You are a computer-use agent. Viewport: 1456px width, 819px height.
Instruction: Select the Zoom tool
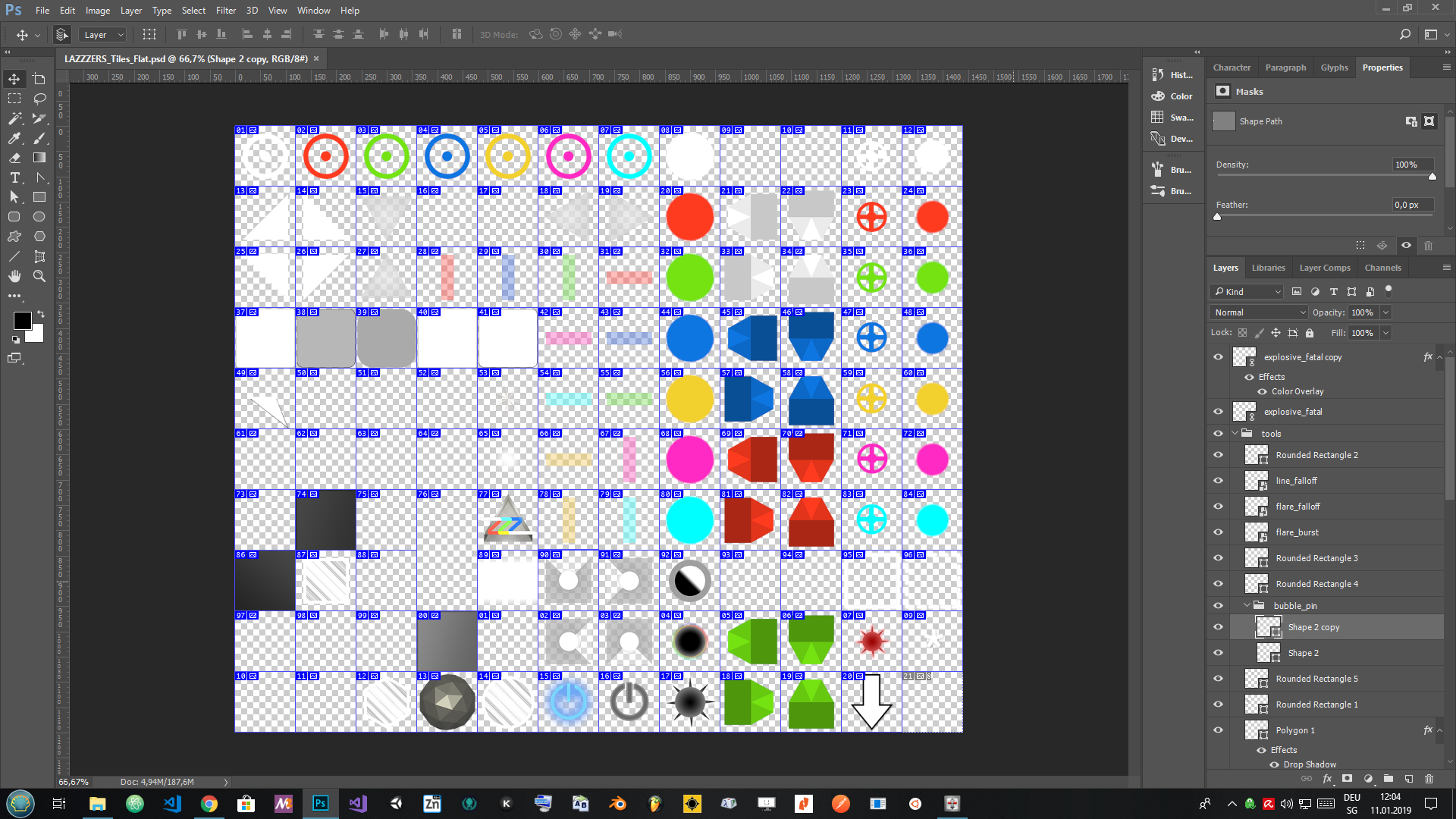pyautogui.click(x=39, y=276)
